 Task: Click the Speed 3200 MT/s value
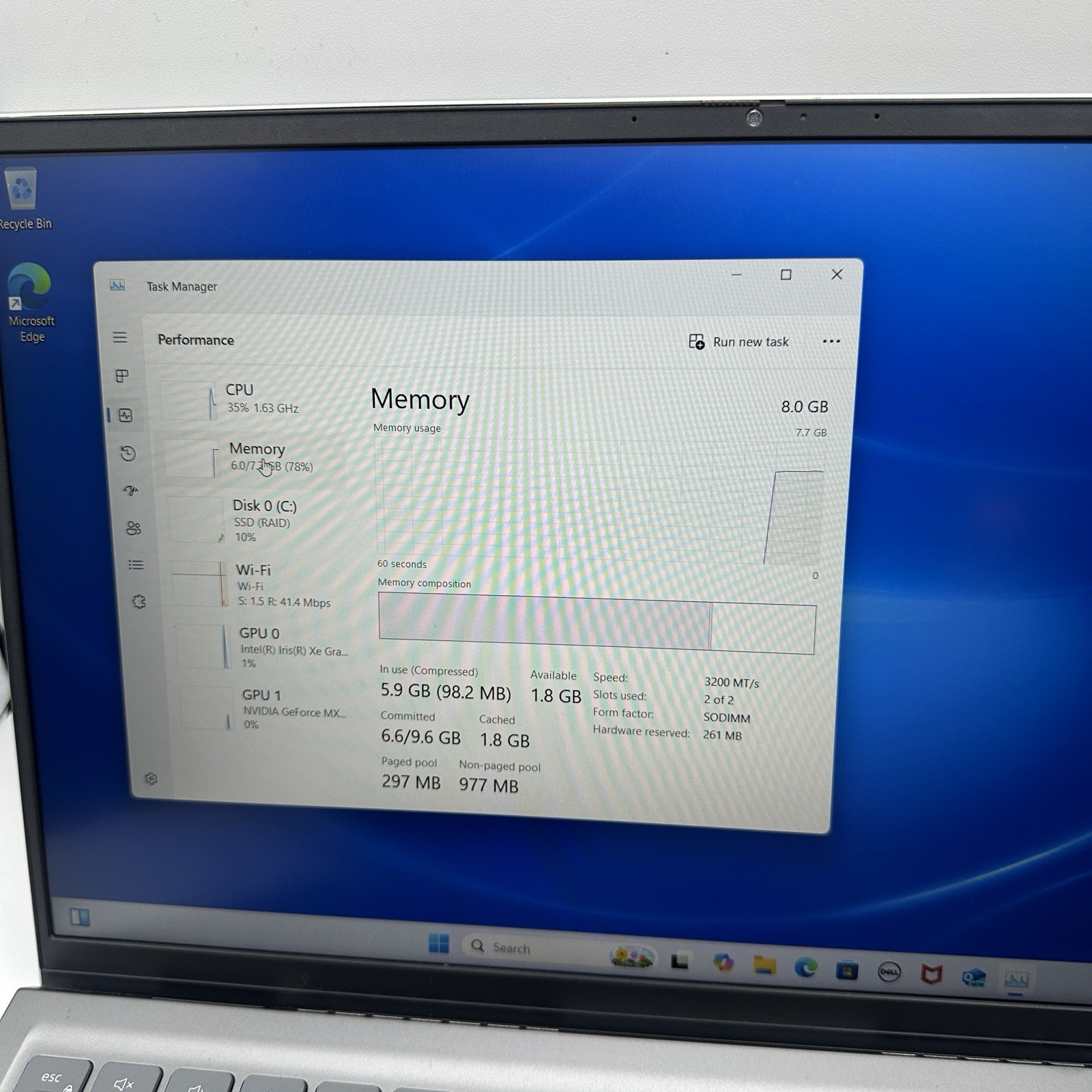click(731, 682)
